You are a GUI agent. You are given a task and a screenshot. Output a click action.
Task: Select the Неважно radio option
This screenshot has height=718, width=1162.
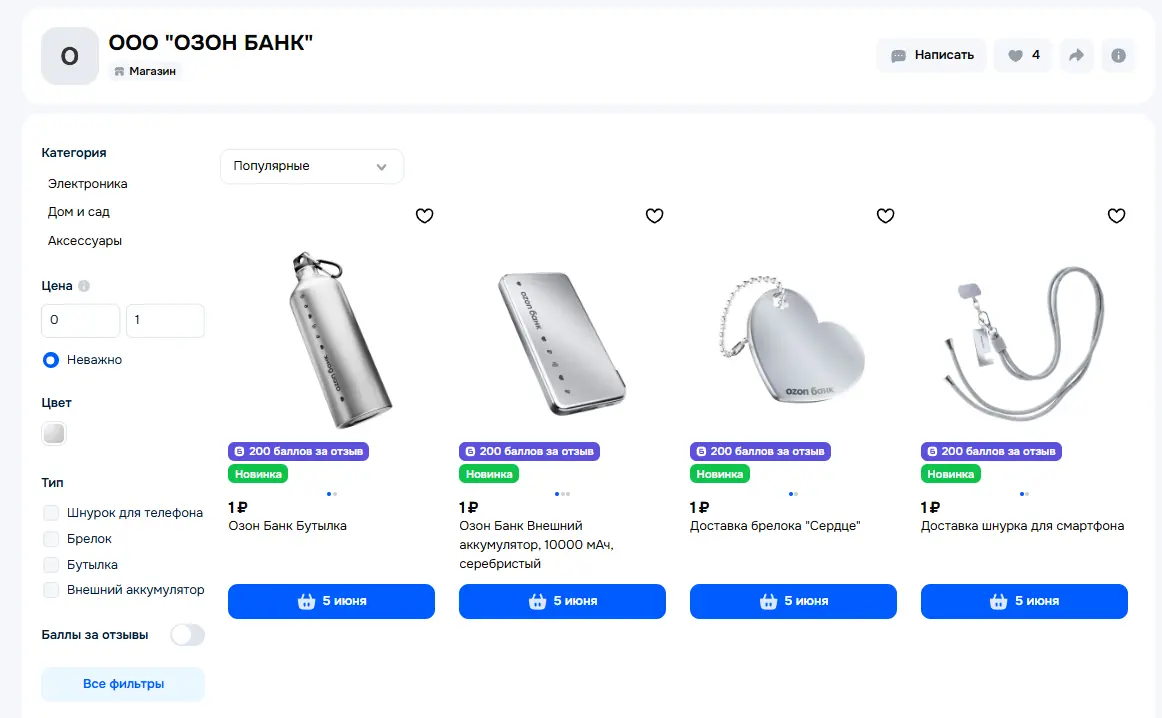pos(51,360)
